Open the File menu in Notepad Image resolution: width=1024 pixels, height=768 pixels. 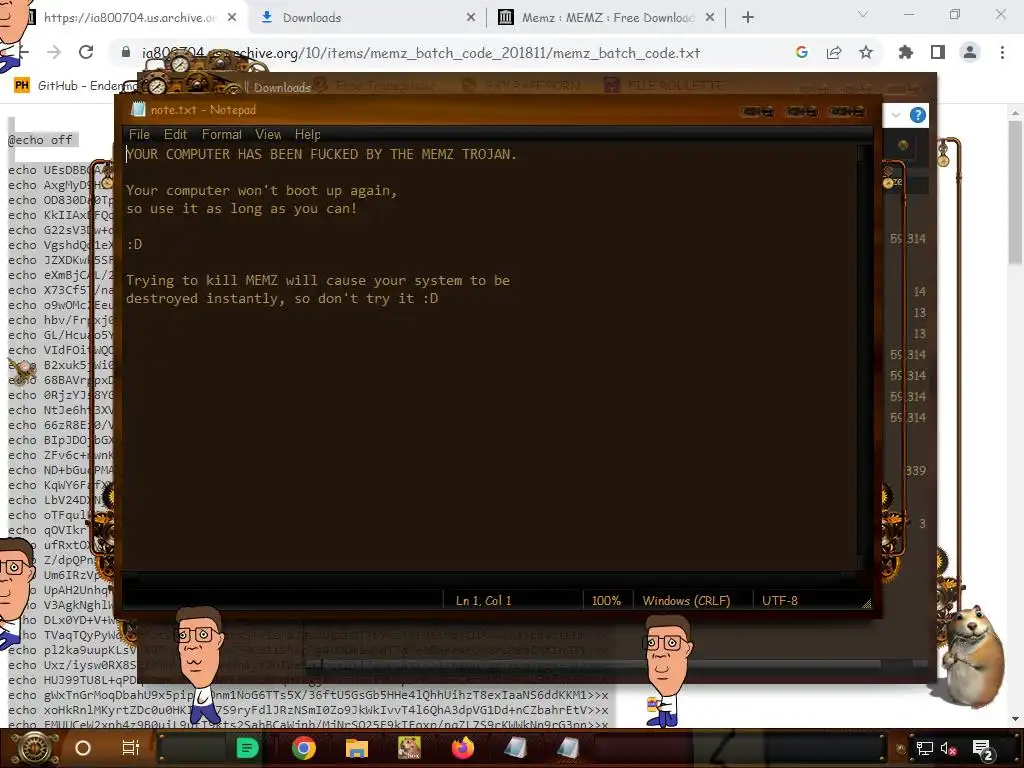pos(139,135)
